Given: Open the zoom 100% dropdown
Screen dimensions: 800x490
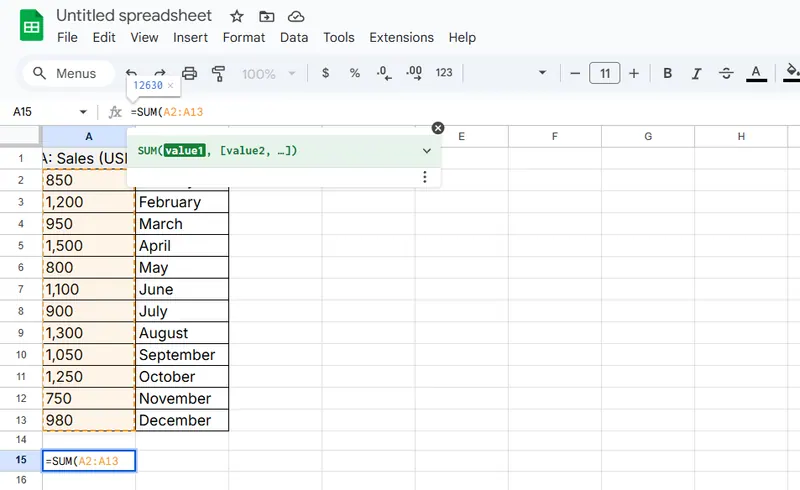Looking at the screenshot, I should (x=270, y=73).
